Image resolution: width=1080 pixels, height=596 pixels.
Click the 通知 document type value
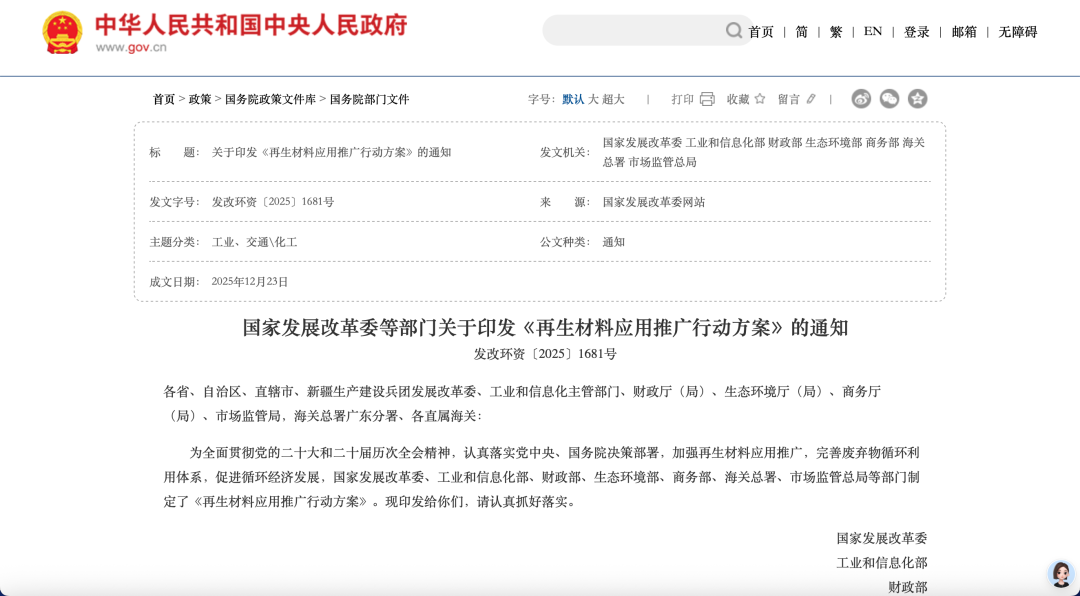614,242
